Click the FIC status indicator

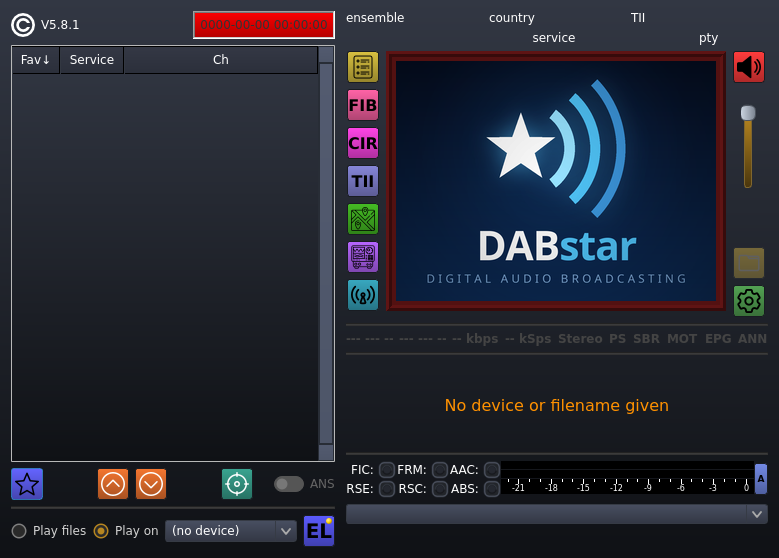(387, 470)
